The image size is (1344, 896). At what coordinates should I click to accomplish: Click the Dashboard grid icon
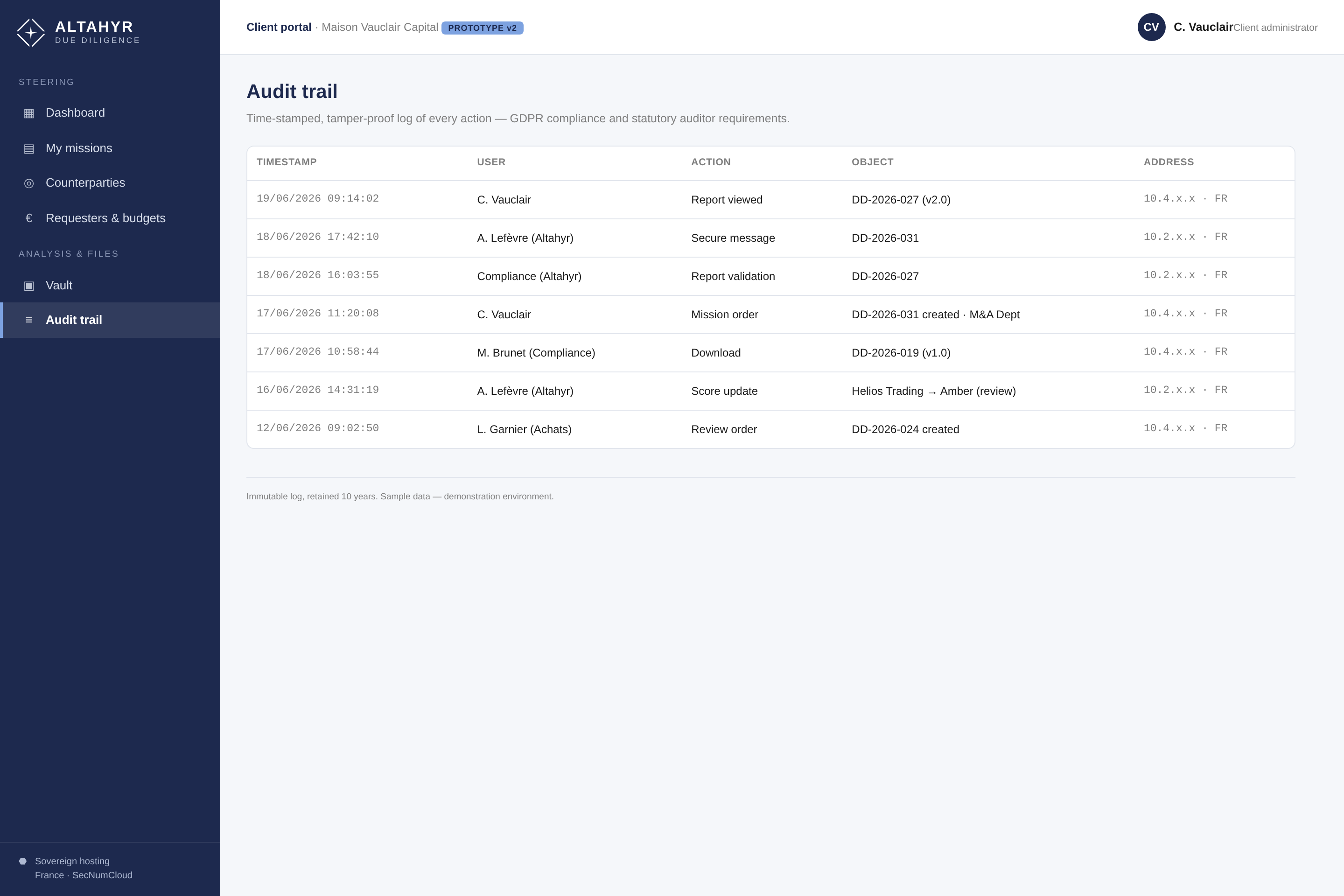point(28,113)
